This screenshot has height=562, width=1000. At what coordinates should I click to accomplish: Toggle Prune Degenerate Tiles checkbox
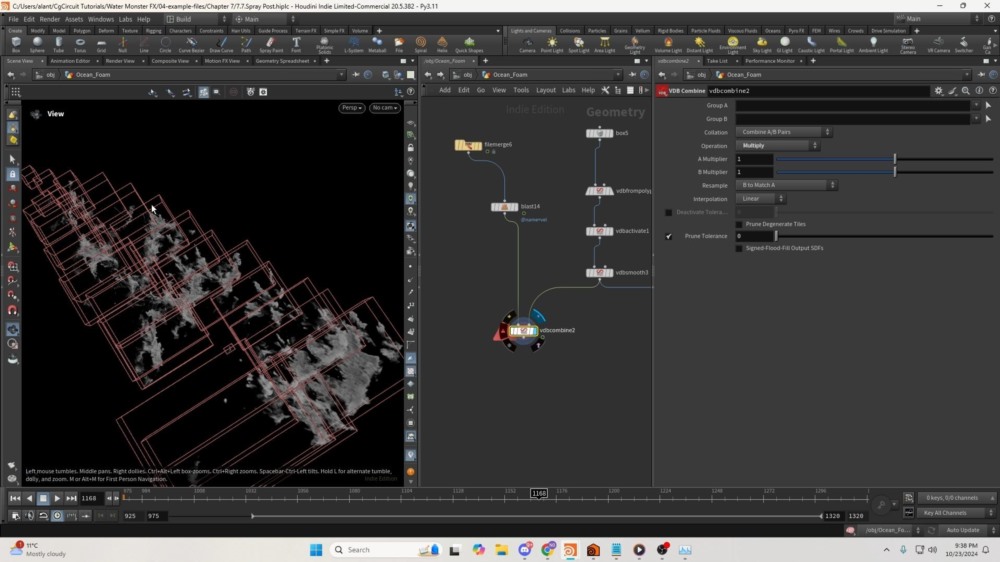739,224
